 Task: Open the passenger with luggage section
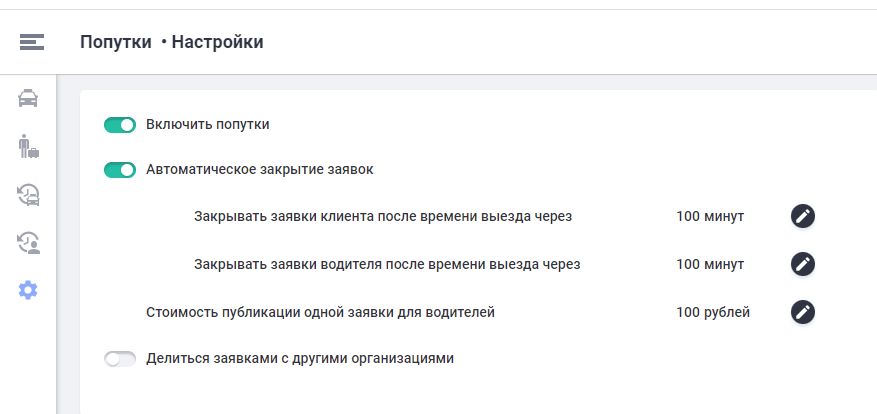click(x=29, y=146)
